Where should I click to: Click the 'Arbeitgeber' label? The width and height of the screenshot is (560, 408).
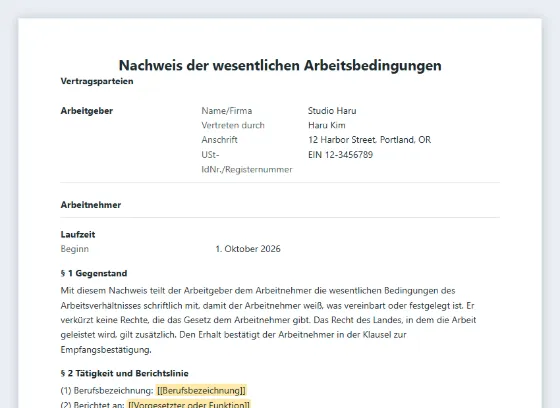click(87, 111)
